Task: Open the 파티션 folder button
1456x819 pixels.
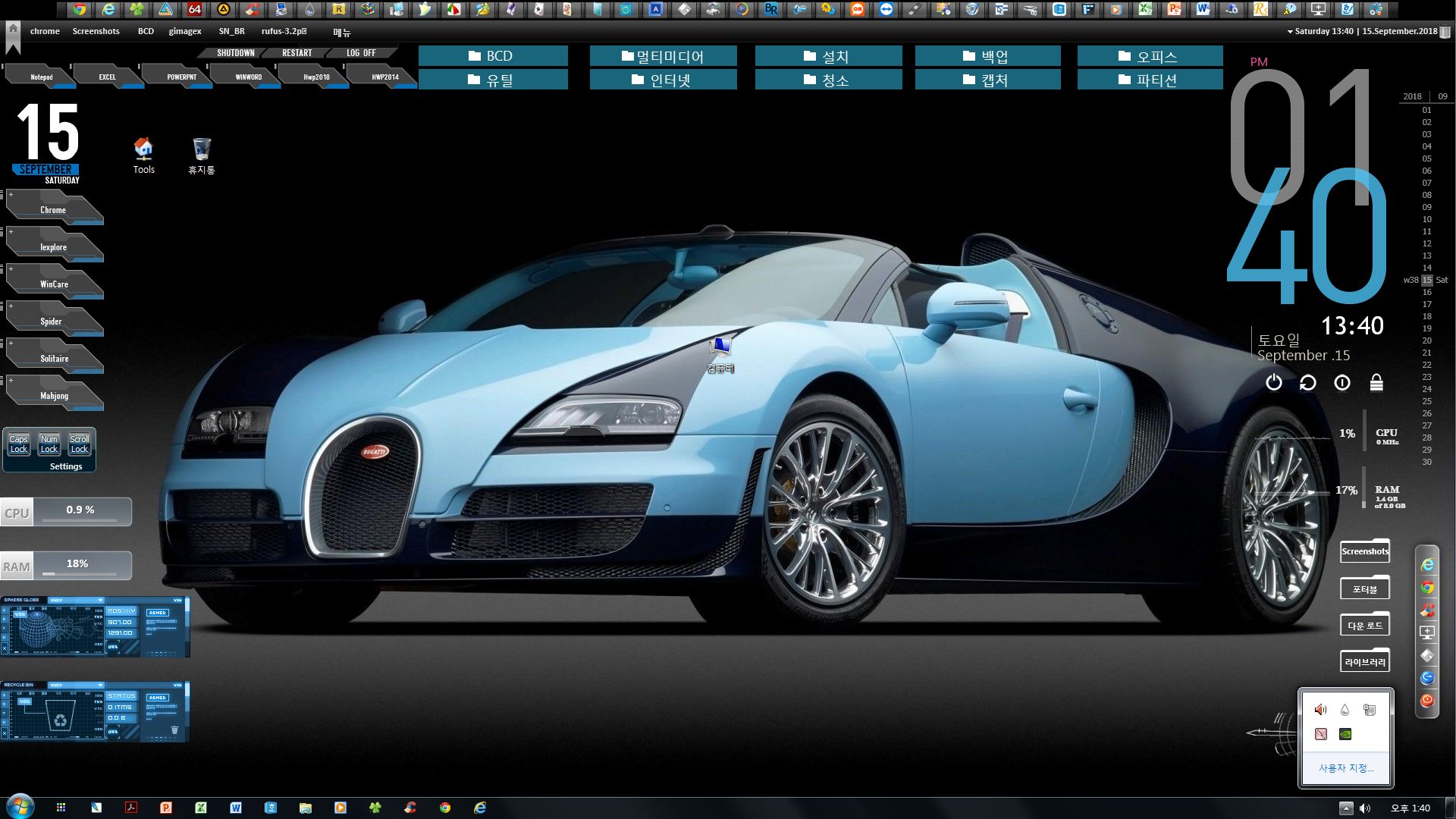Action: tap(1150, 80)
